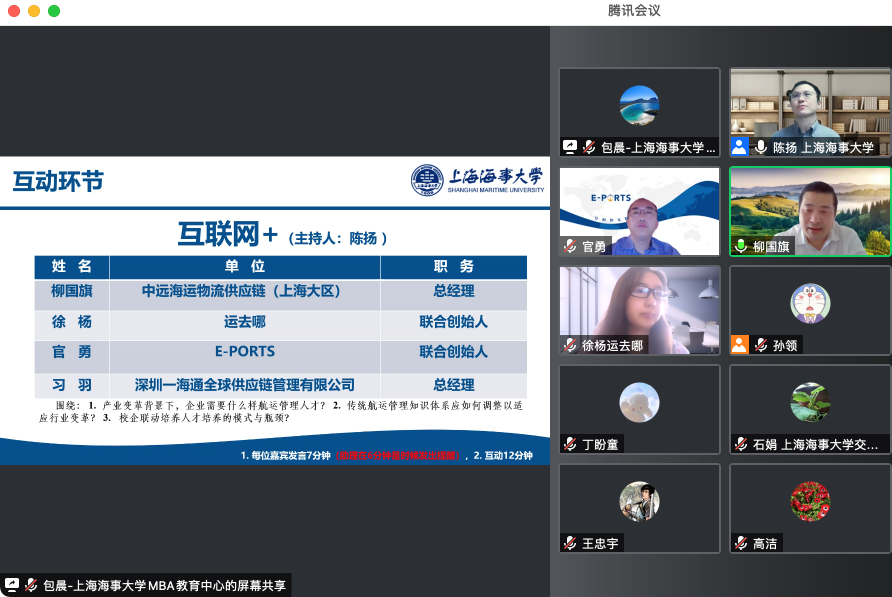Viewport: 892px width, 597px height.
Task: Click the muted mic icon next to 官勇
Action: (x=570, y=246)
